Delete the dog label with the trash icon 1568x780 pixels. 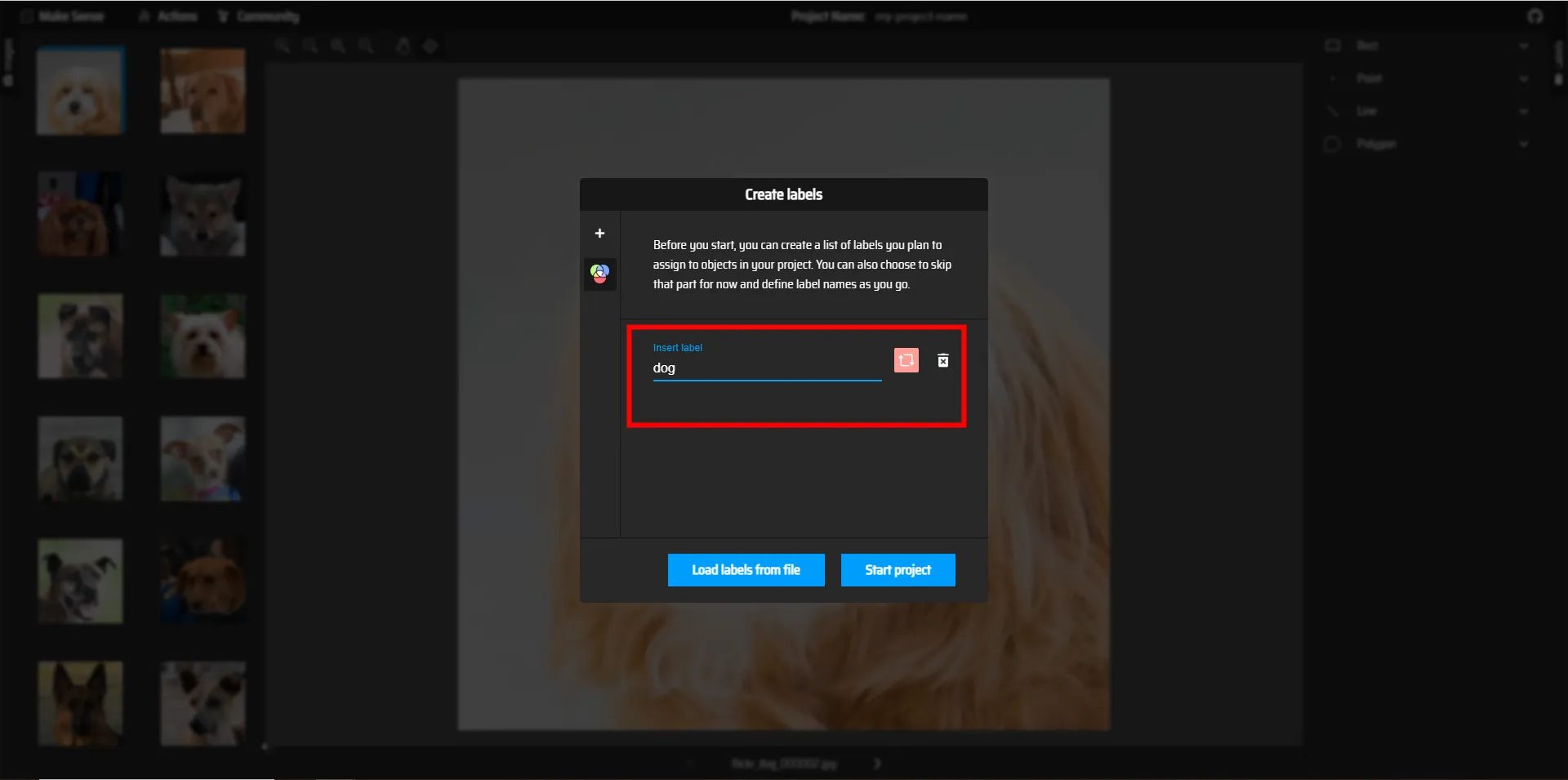coord(942,360)
